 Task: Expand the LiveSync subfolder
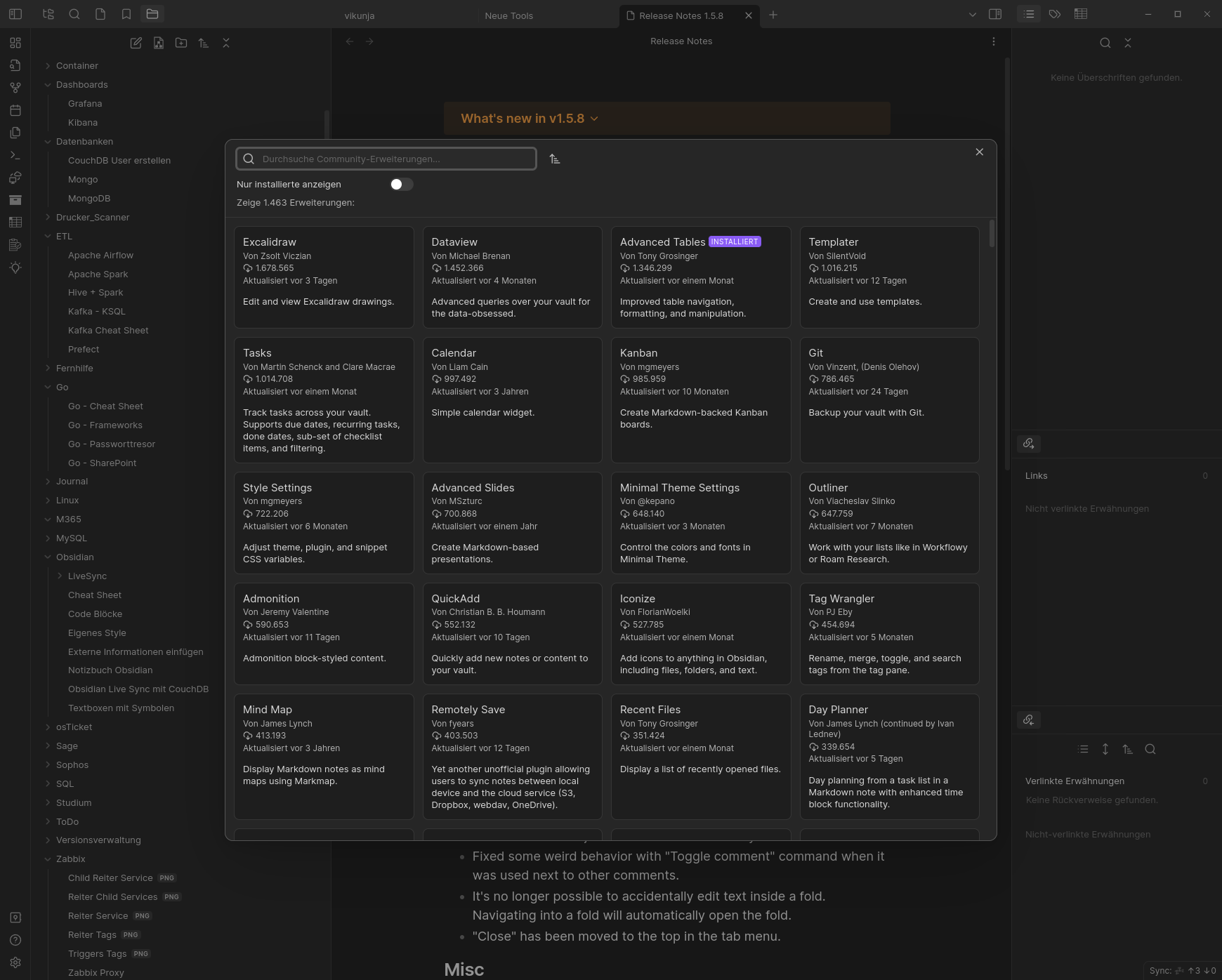point(60,576)
